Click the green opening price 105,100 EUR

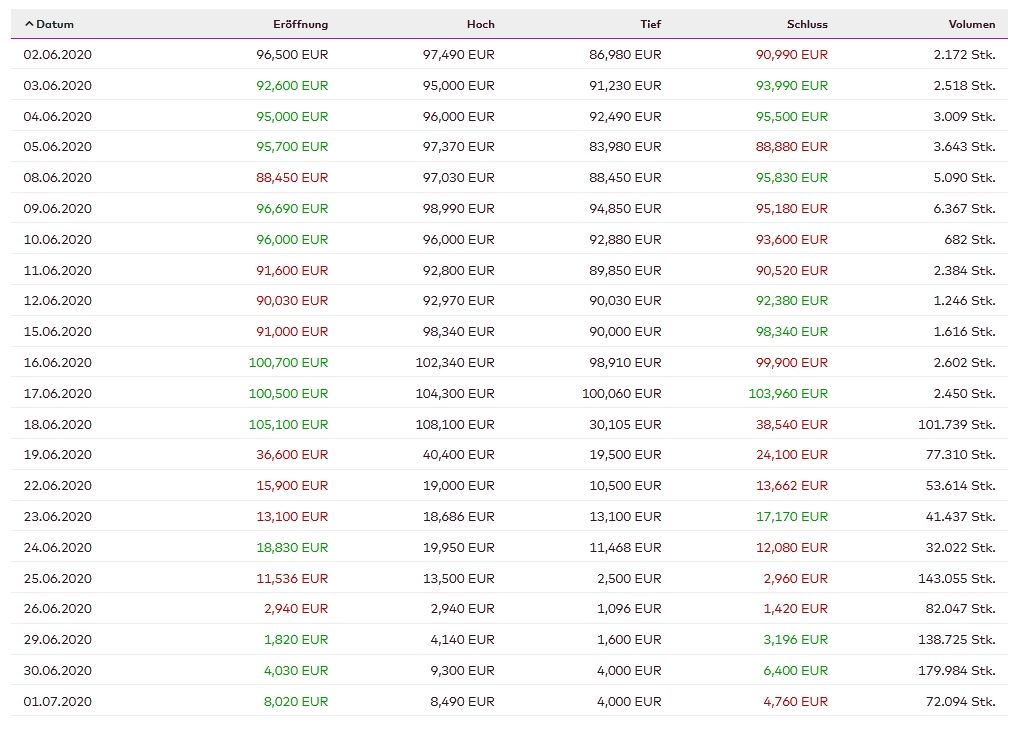pyautogui.click(x=289, y=424)
